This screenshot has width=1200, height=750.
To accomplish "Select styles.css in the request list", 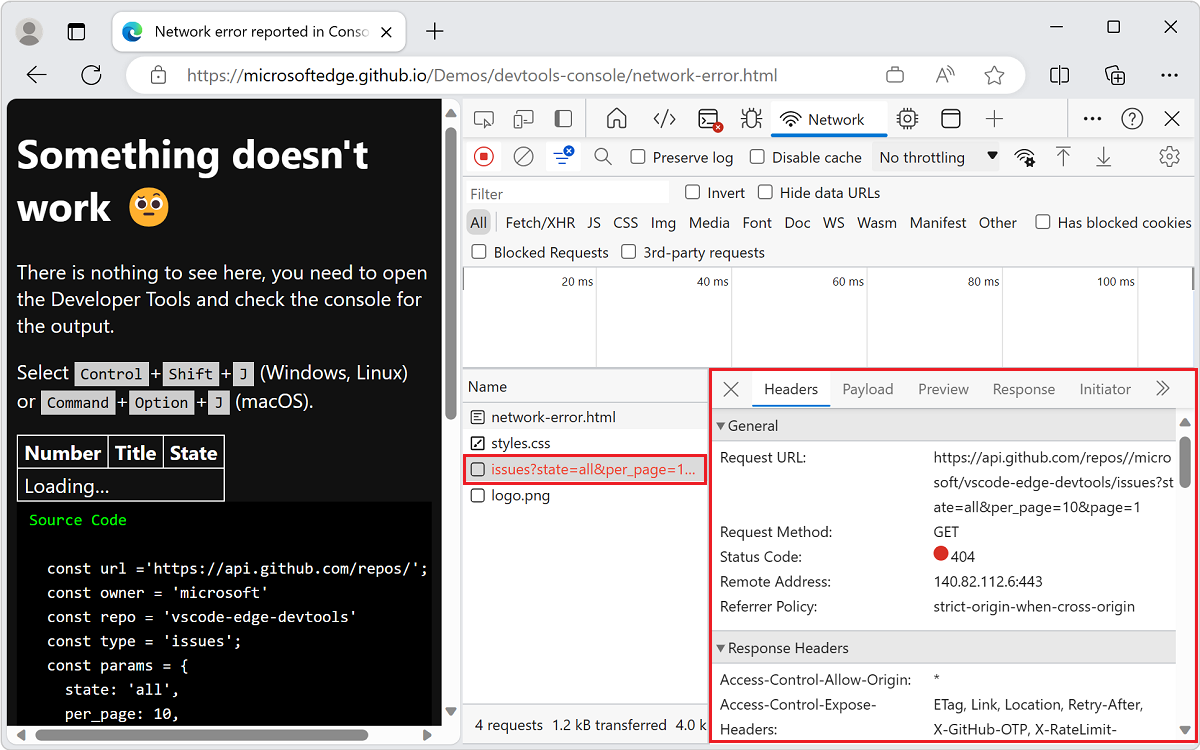I will [x=520, y=443].
